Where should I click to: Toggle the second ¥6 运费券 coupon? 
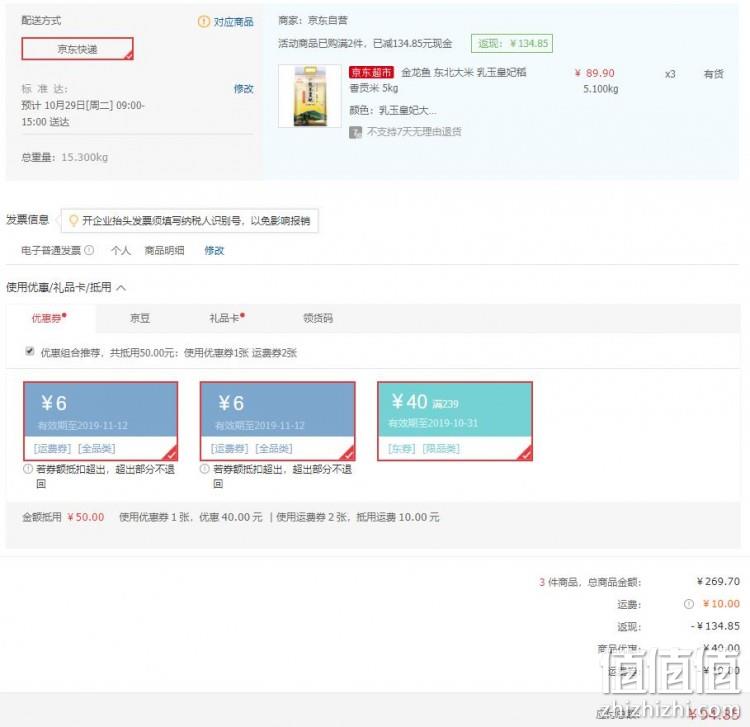[277, 421]
